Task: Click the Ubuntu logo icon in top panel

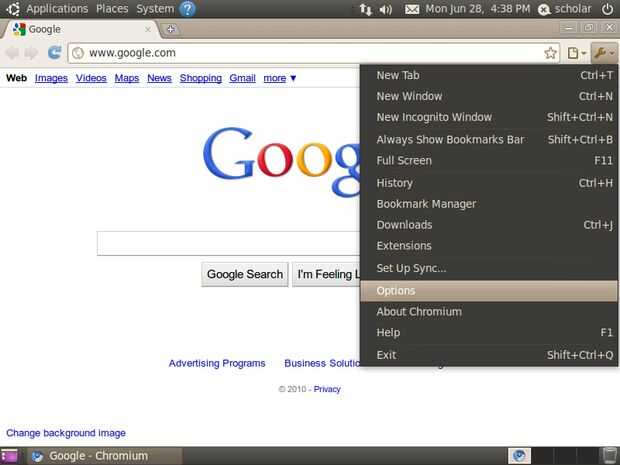Action: (12, 9)
